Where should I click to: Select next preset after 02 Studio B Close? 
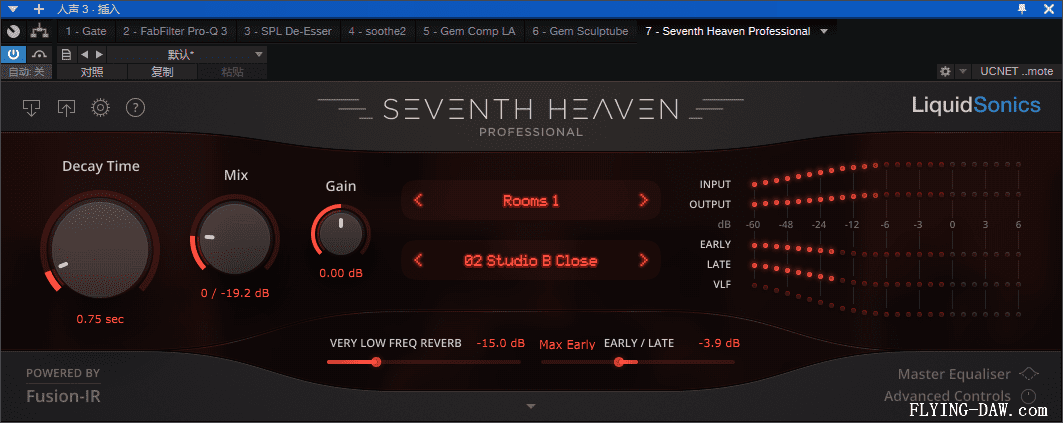(643, 261)
